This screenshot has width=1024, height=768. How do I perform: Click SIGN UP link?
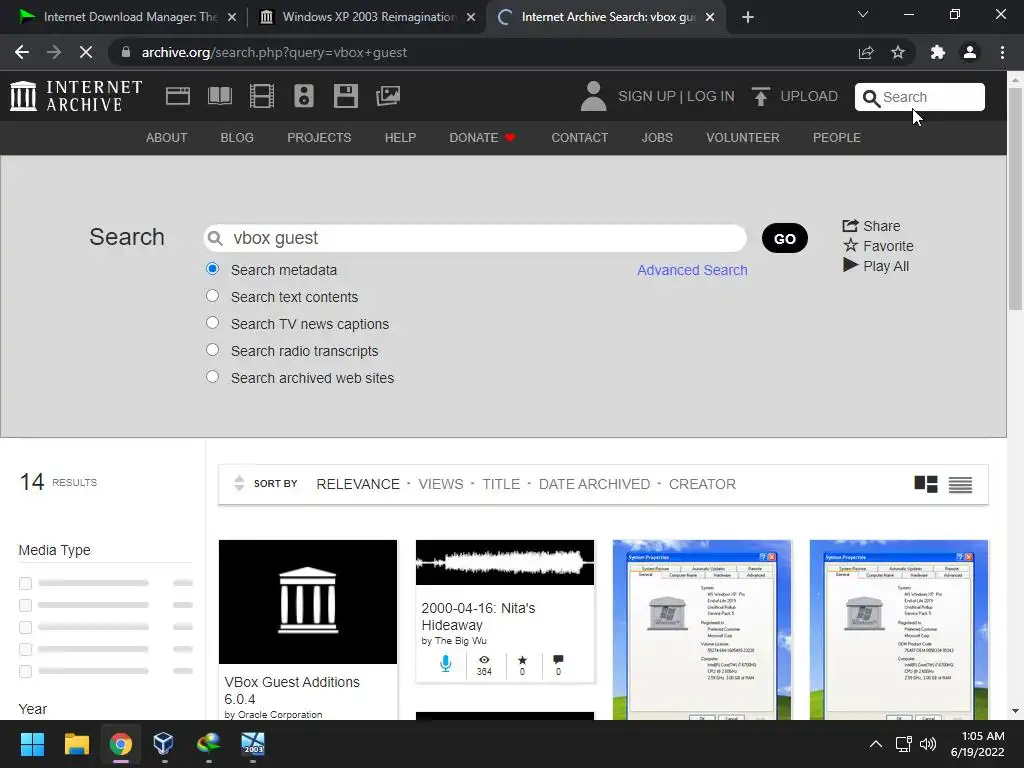coord(647,96)
